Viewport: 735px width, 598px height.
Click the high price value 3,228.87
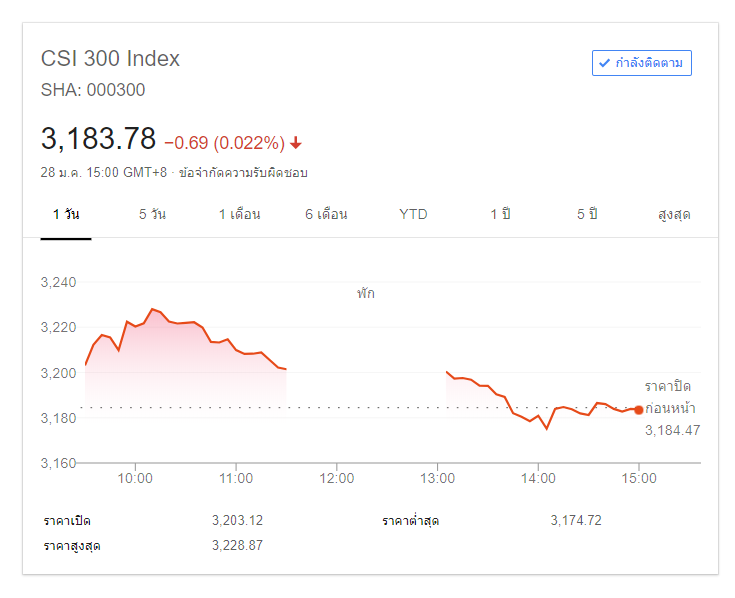click(237, 546)
